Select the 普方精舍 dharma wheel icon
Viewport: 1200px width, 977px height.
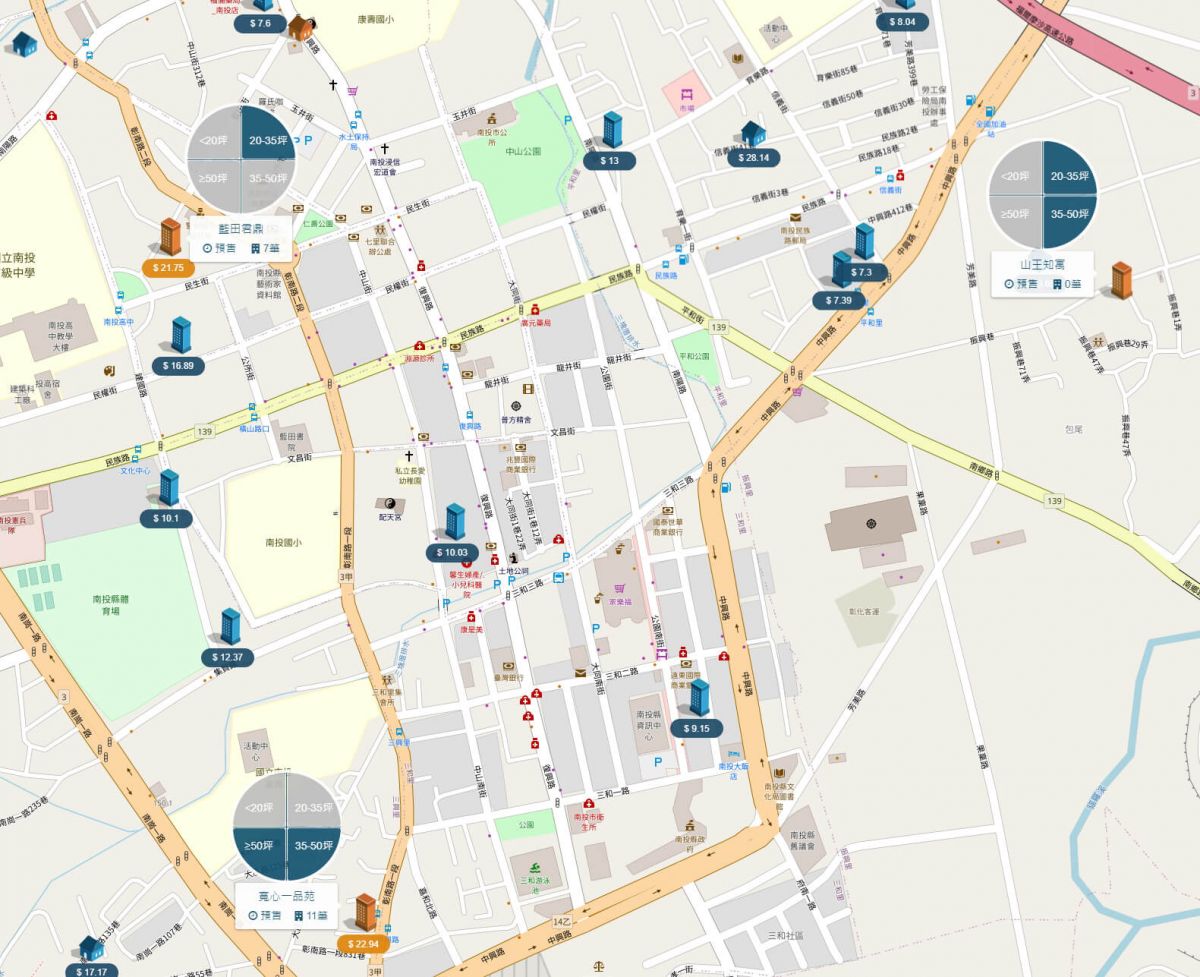(516, 407)
